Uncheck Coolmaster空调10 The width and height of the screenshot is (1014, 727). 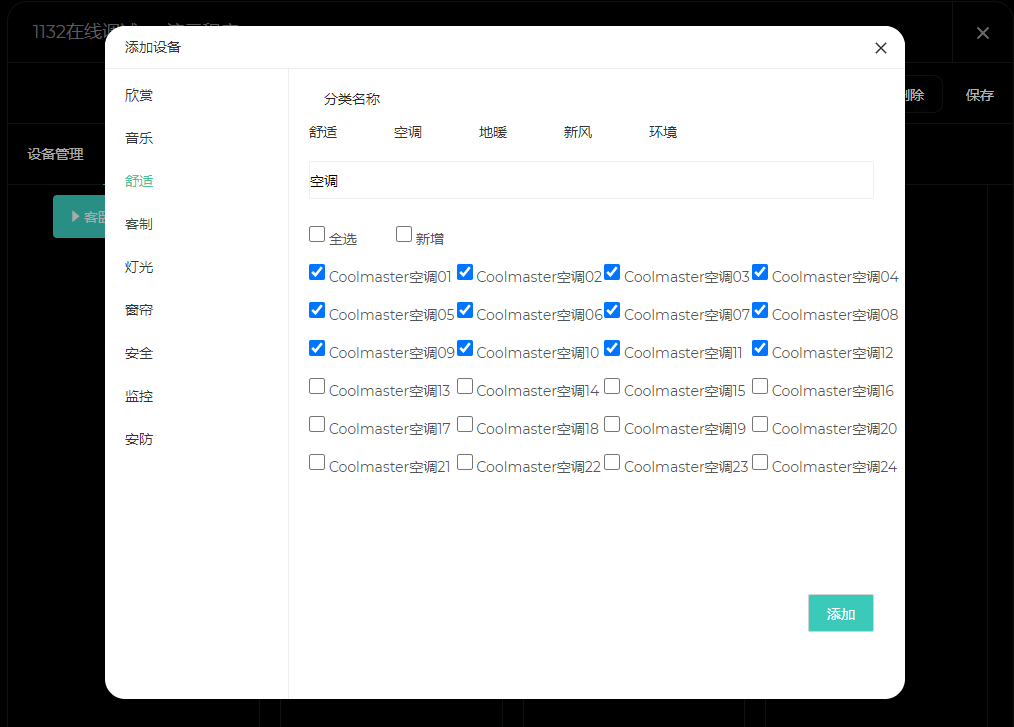click(x=465, y=348)
